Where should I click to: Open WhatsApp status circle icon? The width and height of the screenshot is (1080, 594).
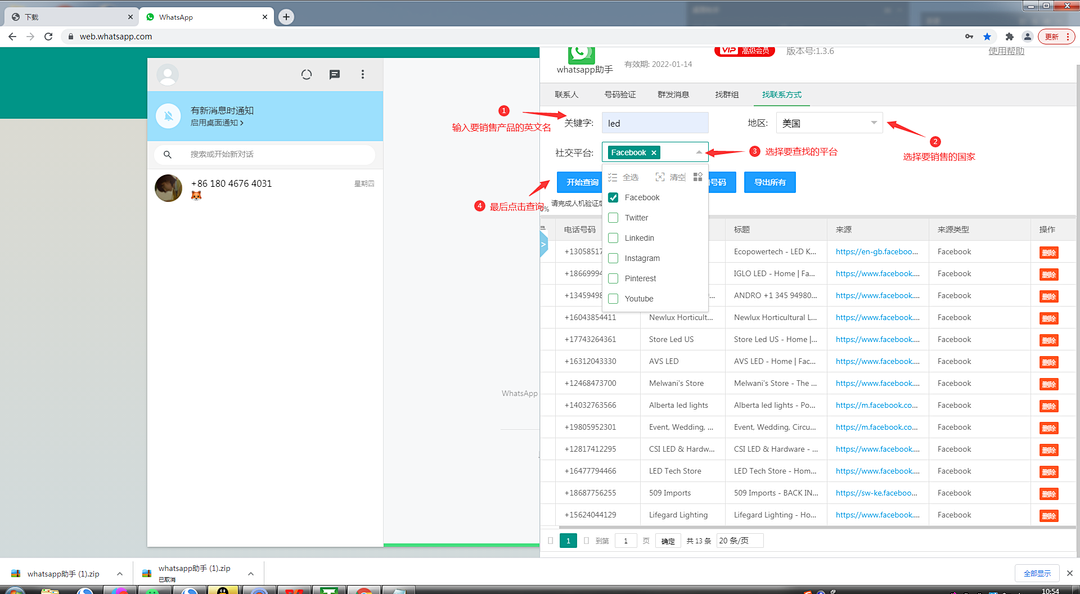[307, 74]
